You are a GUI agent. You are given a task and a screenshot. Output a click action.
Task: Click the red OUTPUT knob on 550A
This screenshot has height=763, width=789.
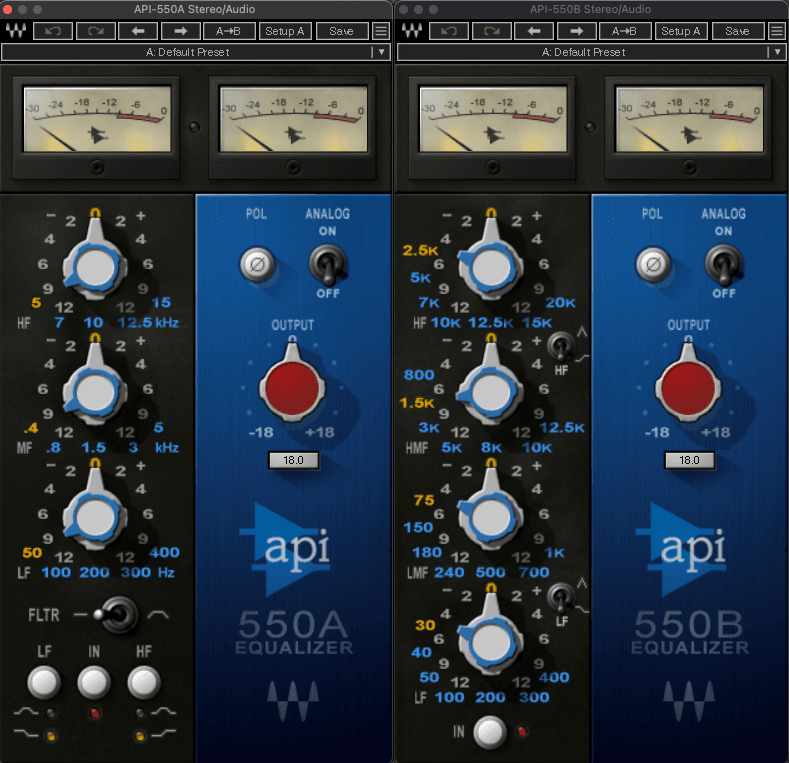coord(292,388)
